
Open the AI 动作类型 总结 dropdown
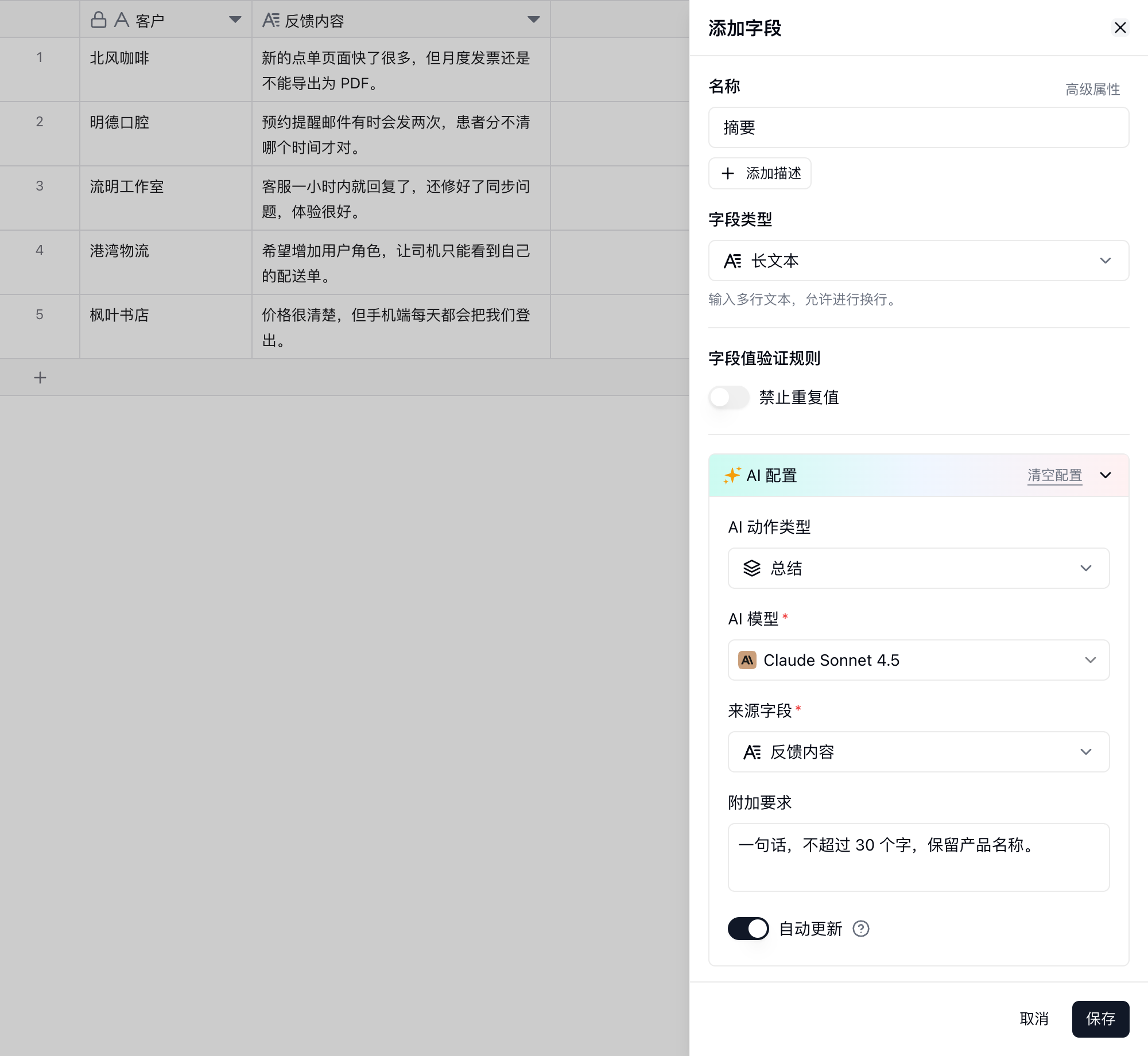918,568
